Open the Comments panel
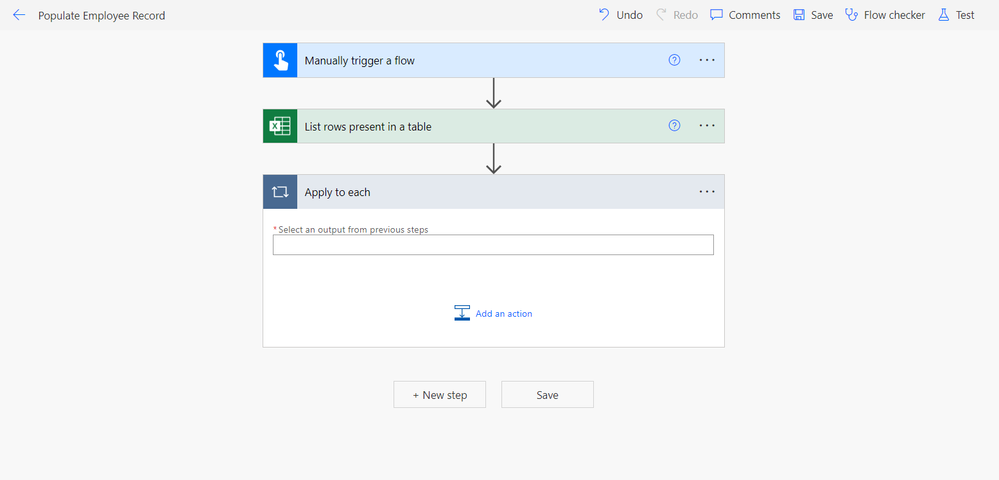999x480 pixels. pos(745,15)
